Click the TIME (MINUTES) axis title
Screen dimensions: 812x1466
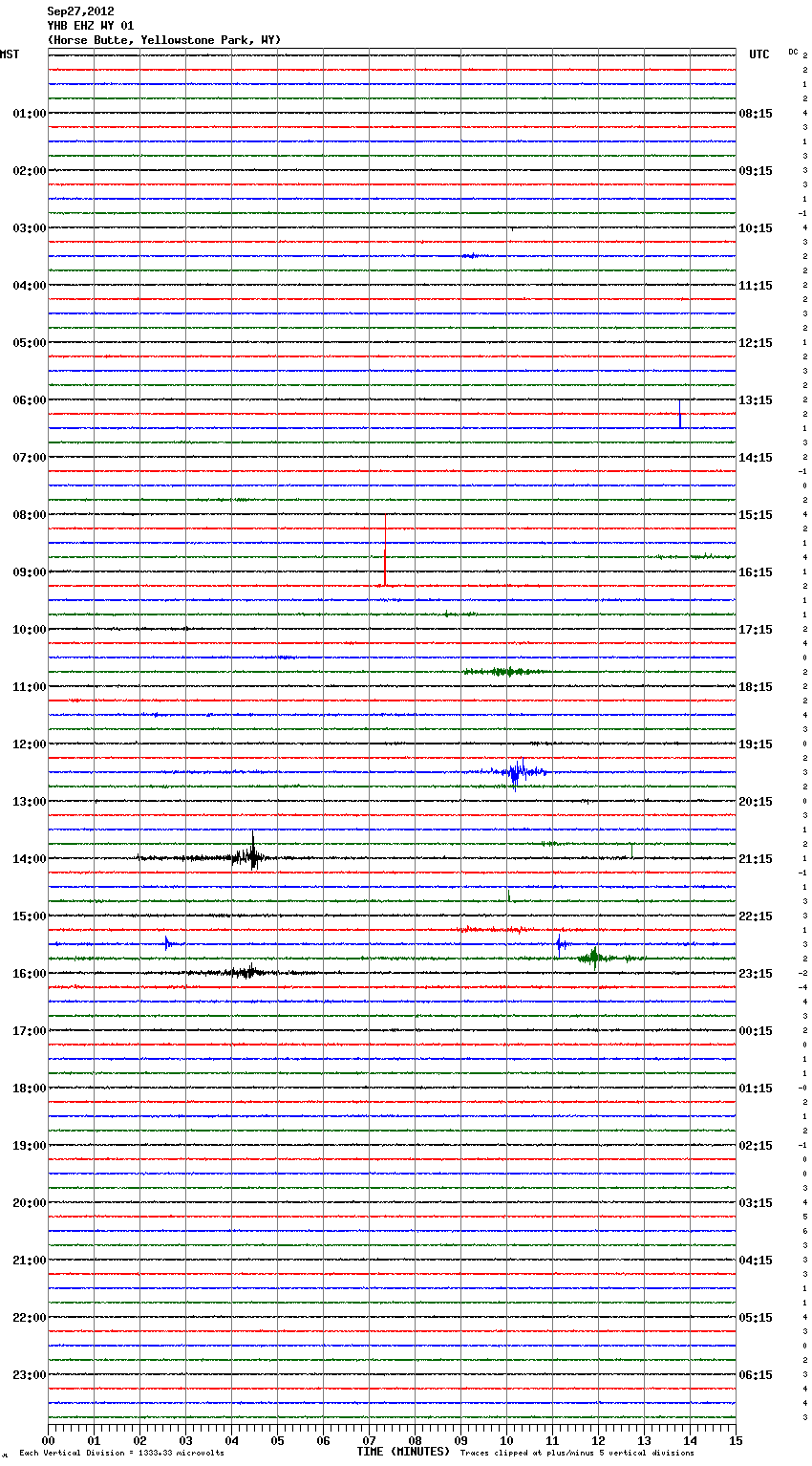pyautogui.click(x=403, y=1452)
